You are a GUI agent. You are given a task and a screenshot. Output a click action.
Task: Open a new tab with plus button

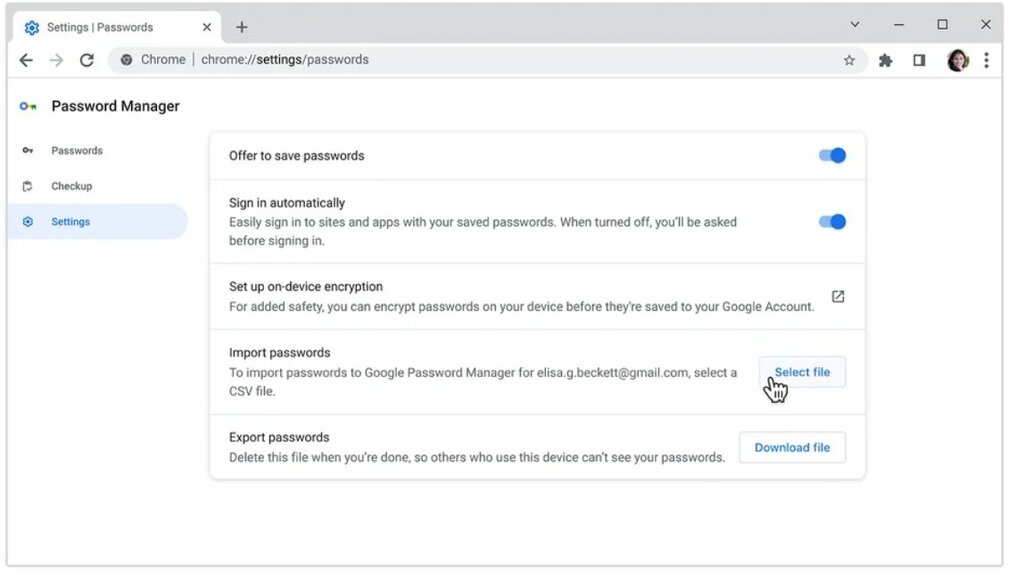point(242,27)
